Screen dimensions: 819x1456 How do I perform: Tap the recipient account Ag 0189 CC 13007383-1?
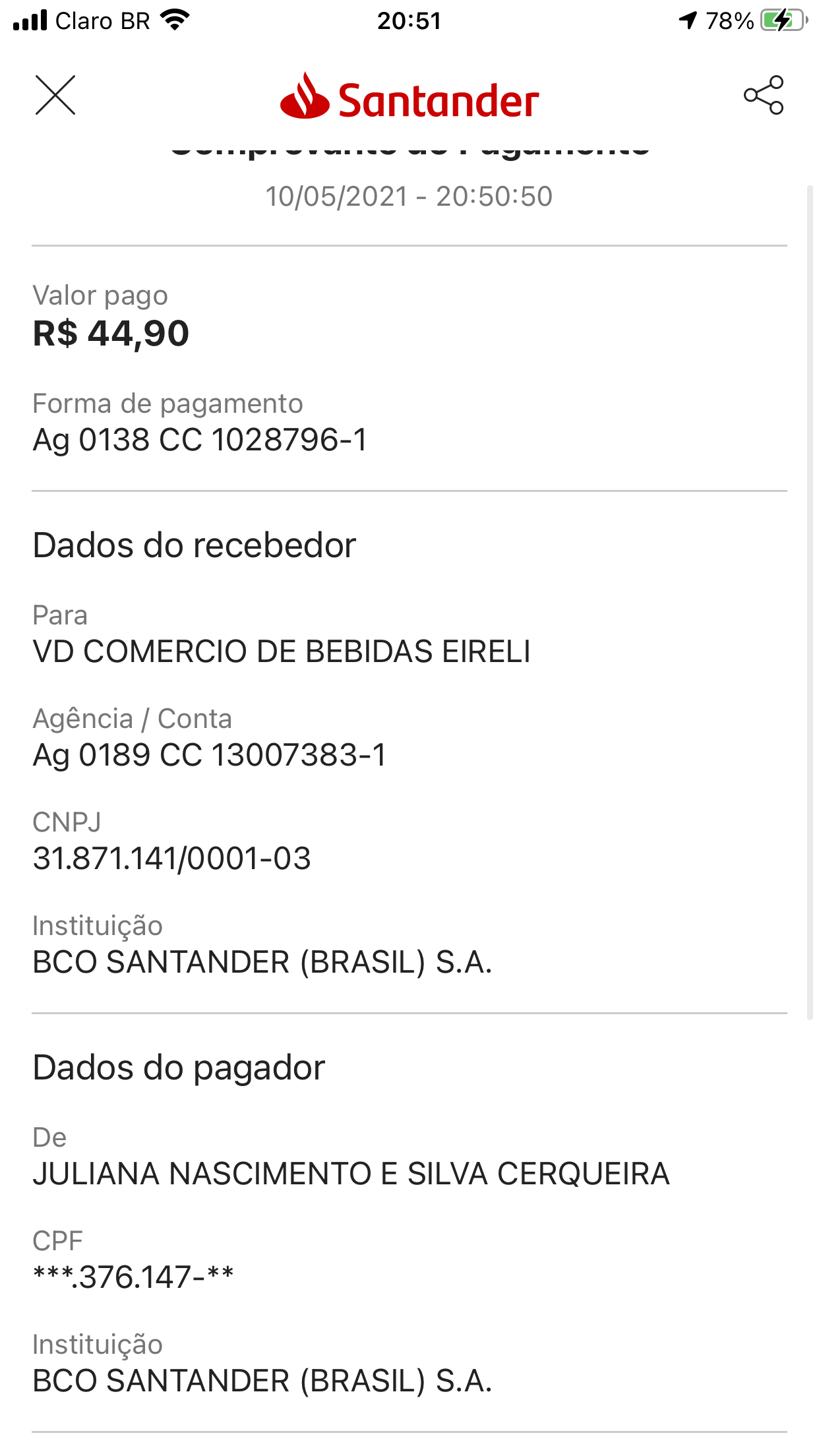(x=210, y=755)
